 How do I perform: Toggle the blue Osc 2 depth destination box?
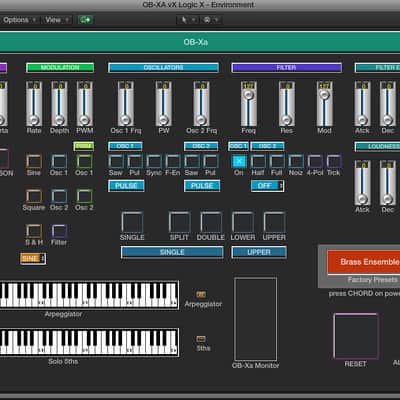click(59, 197)
